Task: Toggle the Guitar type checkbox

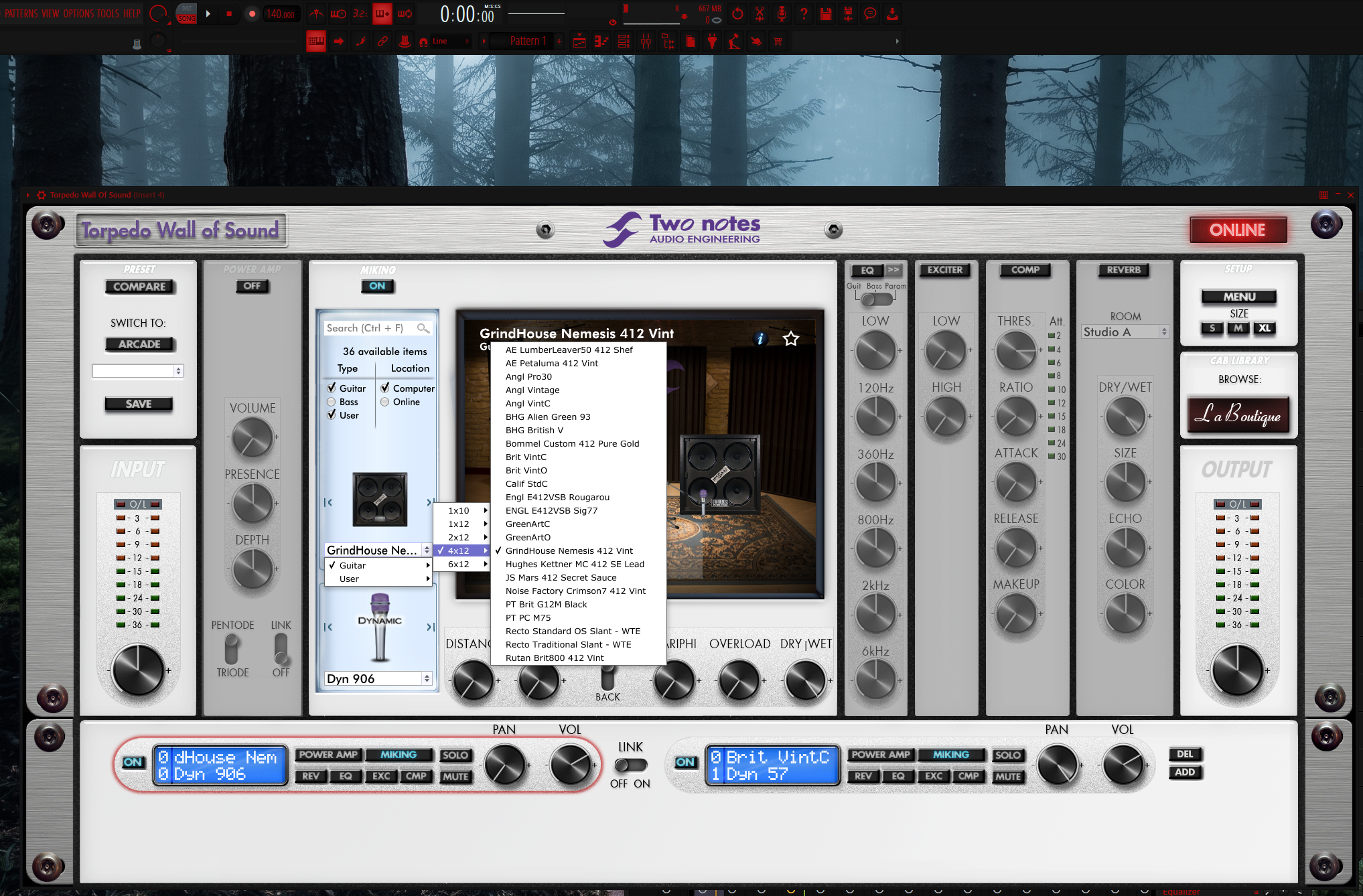Action: tap(332, 388)
